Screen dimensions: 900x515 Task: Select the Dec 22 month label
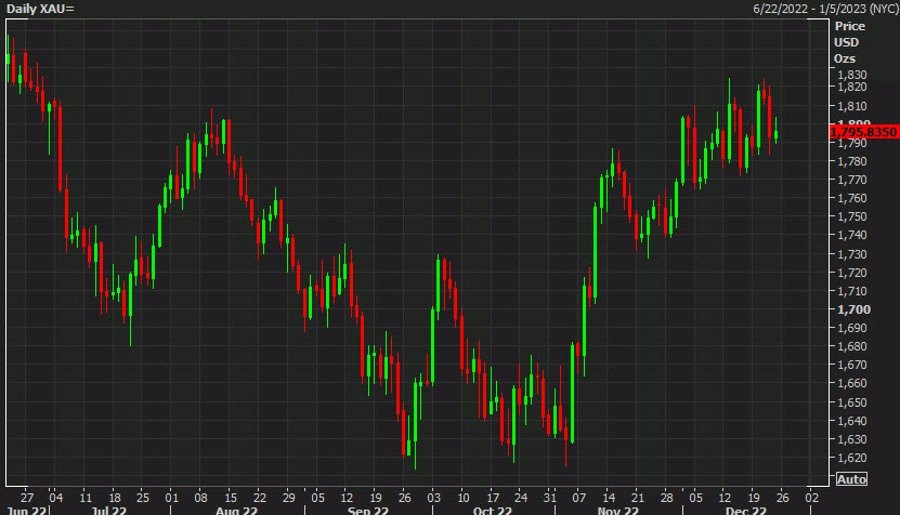pos(746,510)
